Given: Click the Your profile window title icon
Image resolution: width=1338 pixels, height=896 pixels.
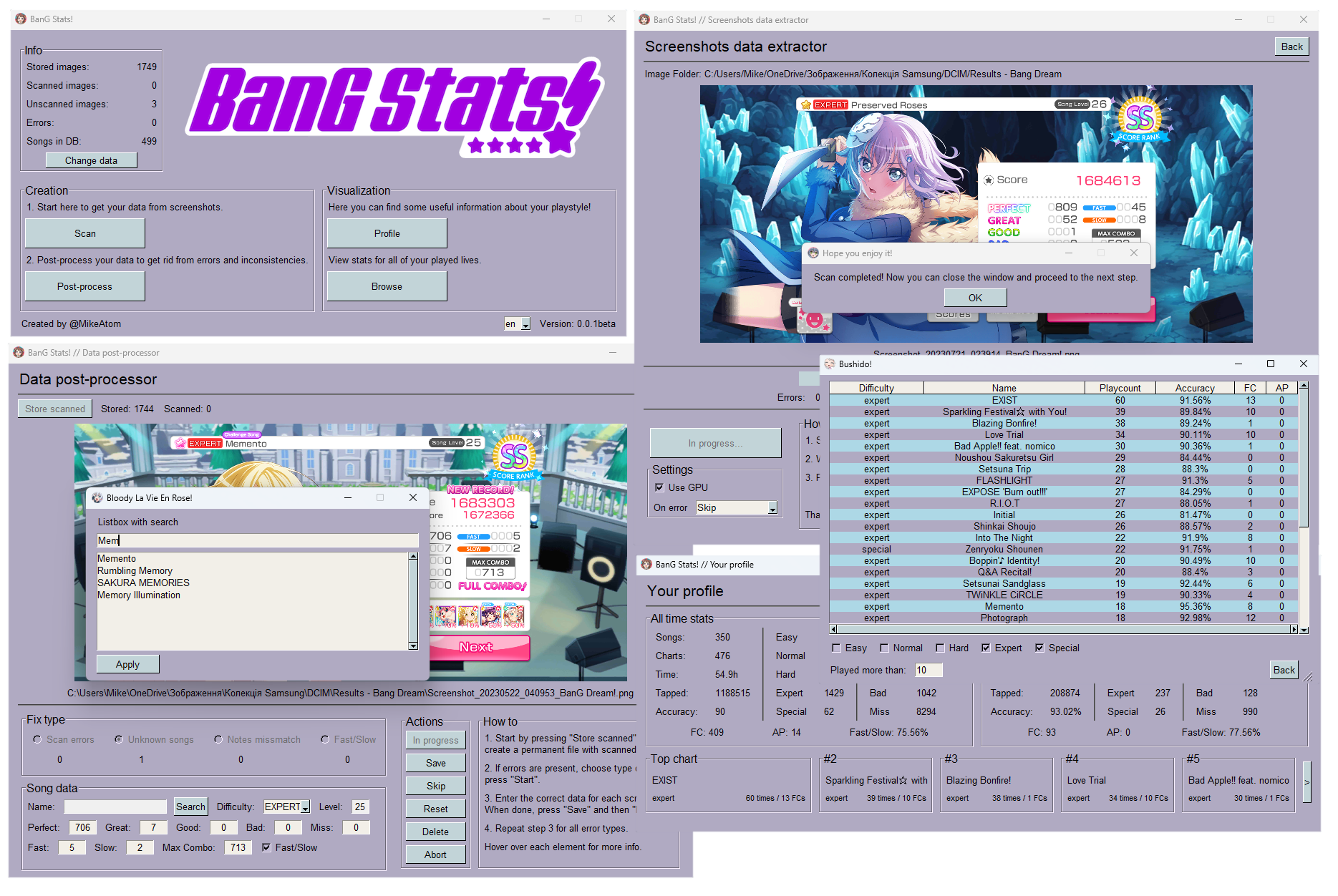Looking at the screenshot, I should pos(646,565).
